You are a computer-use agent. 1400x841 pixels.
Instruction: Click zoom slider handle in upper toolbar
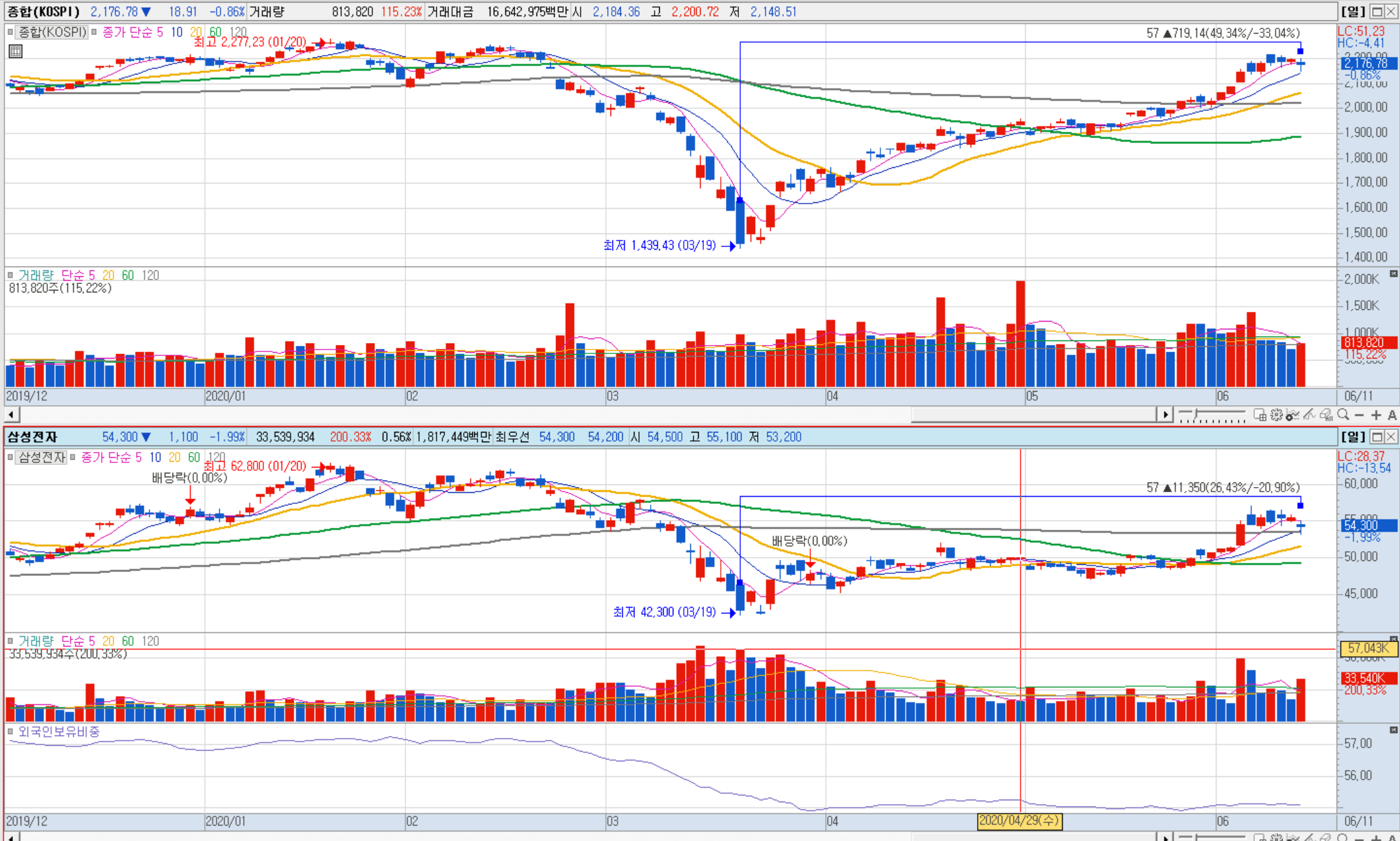pos(1195,414)
